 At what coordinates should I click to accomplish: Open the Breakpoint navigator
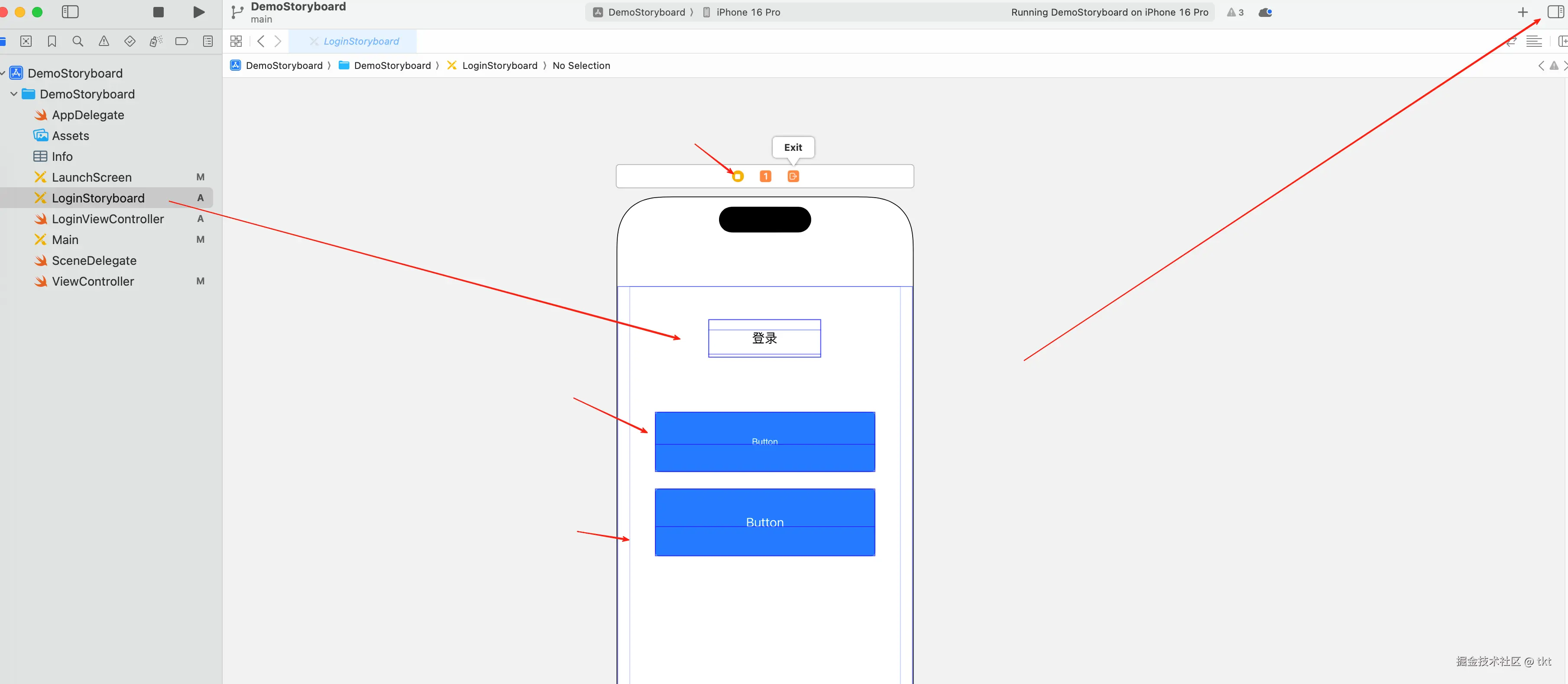point(181,42)
